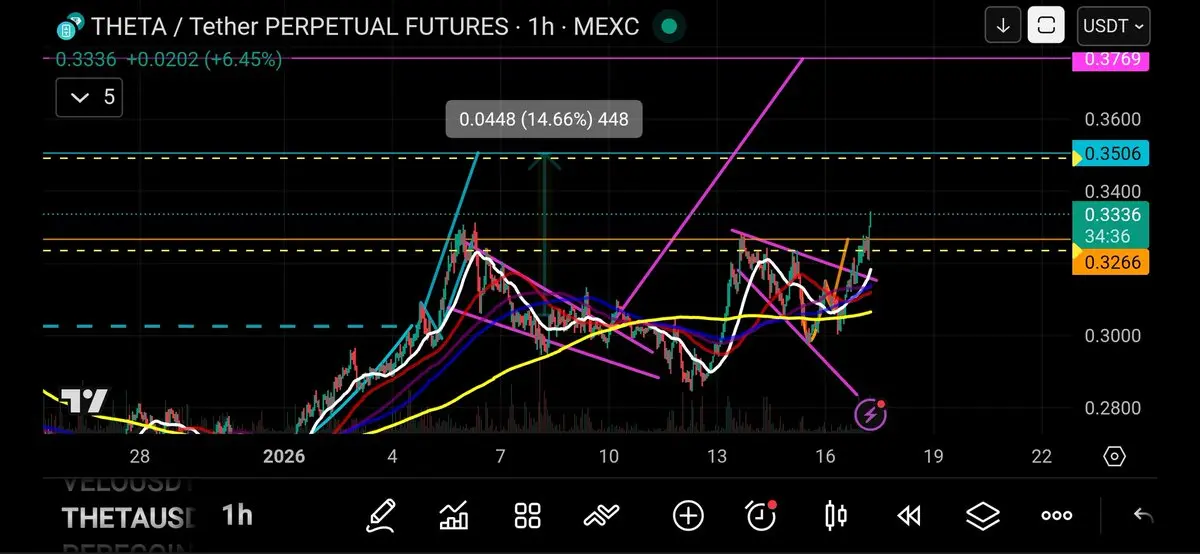Toggle the fullscreen frame button at top
Screen dimensions: 1200x554
(x=1046, y=26)
